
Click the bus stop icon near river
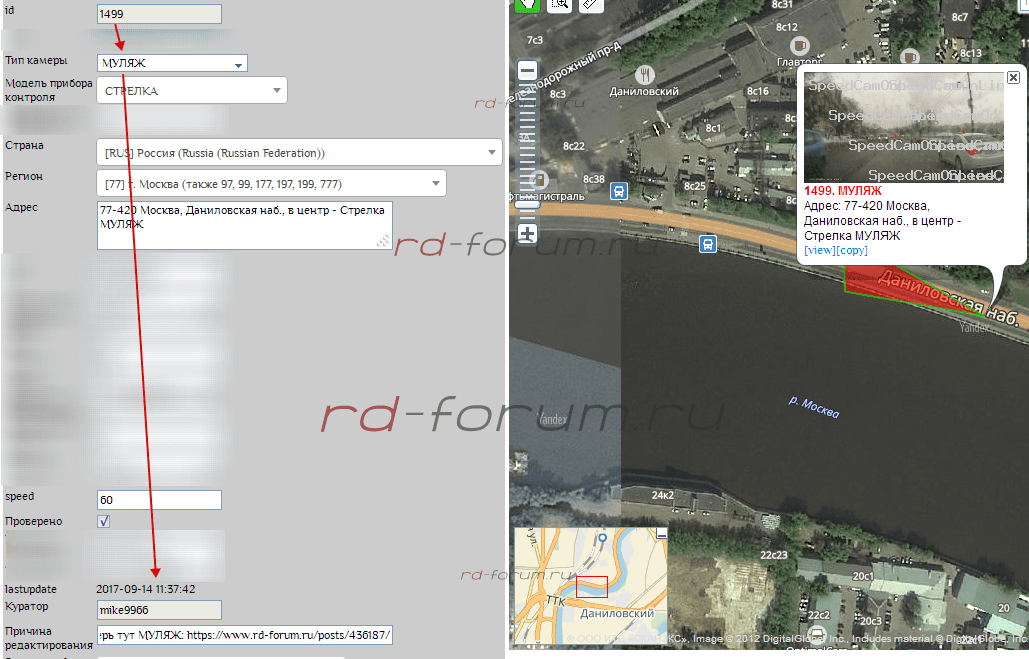point(708,243)
